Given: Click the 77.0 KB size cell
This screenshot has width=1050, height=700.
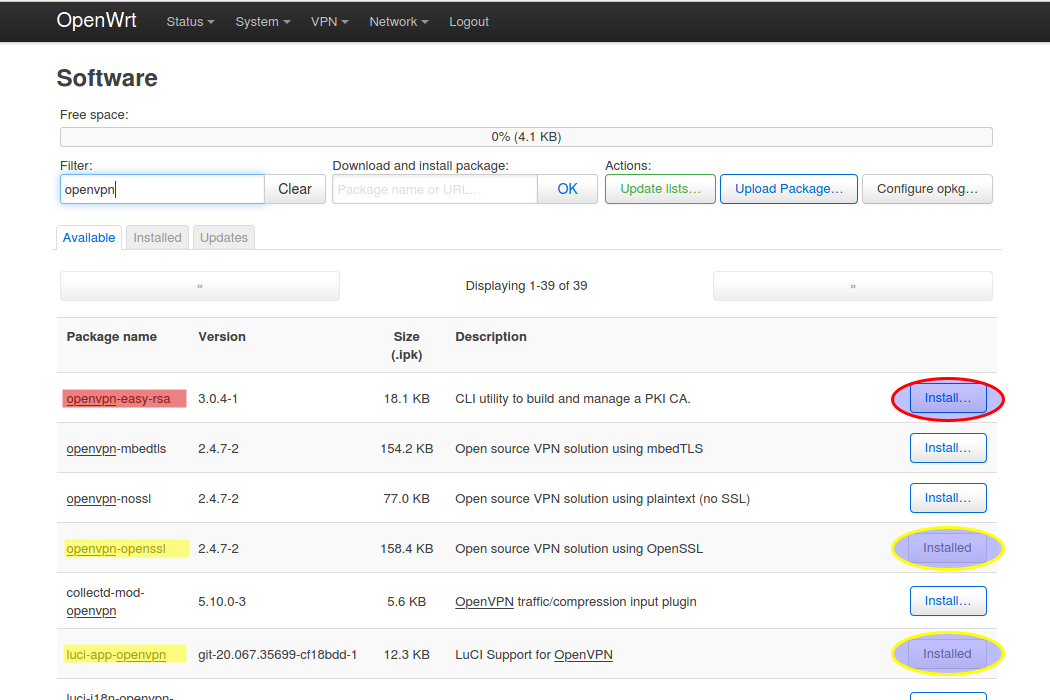Looking at the screenshot, I should pos(406,499).
